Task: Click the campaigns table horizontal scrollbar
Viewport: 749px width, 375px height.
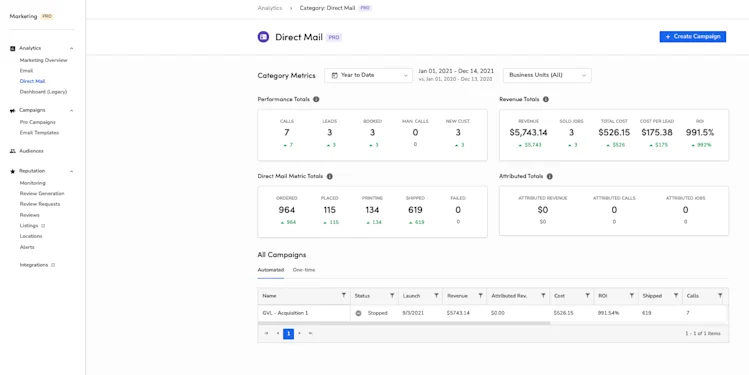Action: (x=404, y=323)
